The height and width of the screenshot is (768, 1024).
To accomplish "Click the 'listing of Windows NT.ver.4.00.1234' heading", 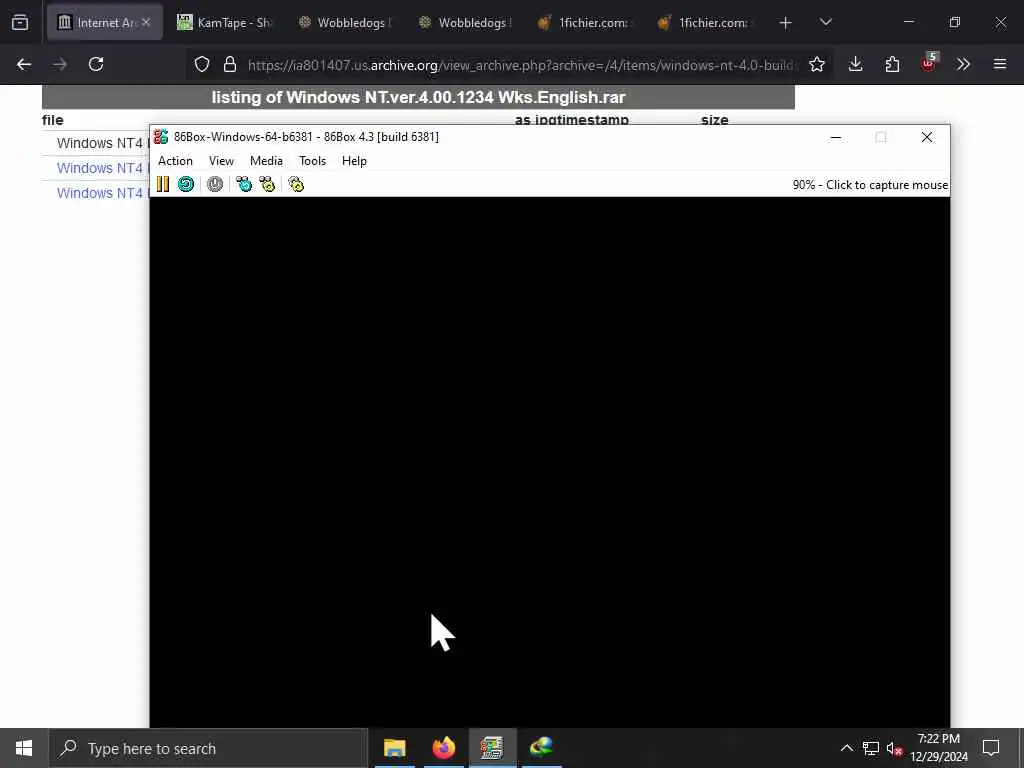I will pos(419,97).
